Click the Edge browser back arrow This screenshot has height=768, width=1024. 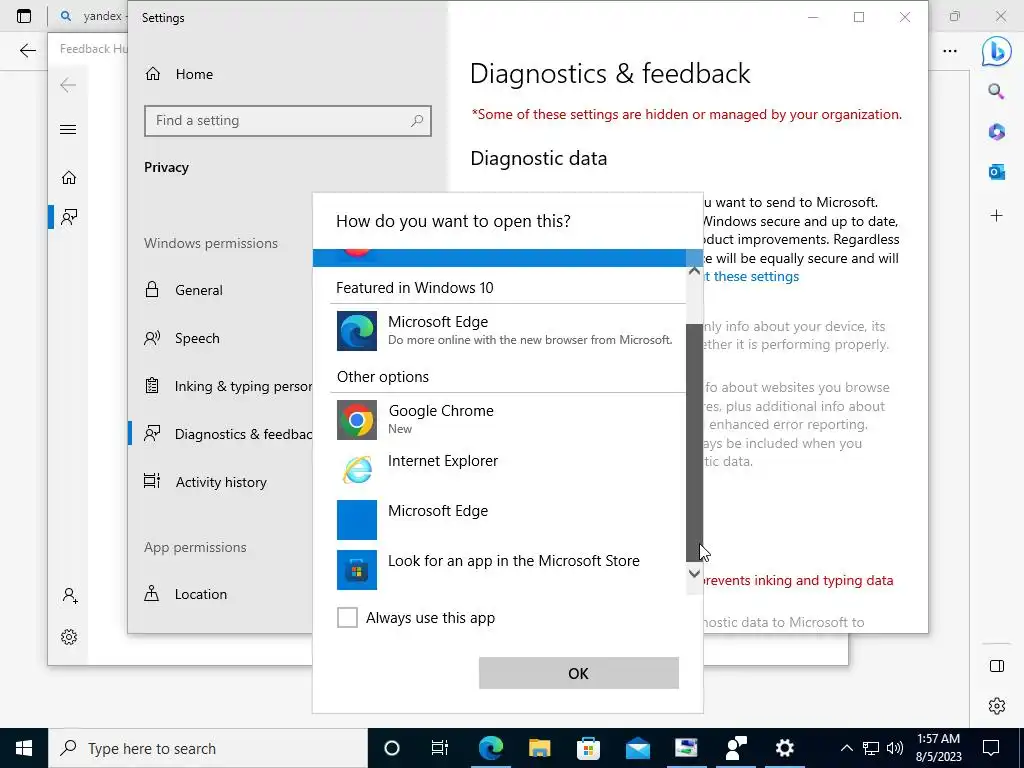27,50
